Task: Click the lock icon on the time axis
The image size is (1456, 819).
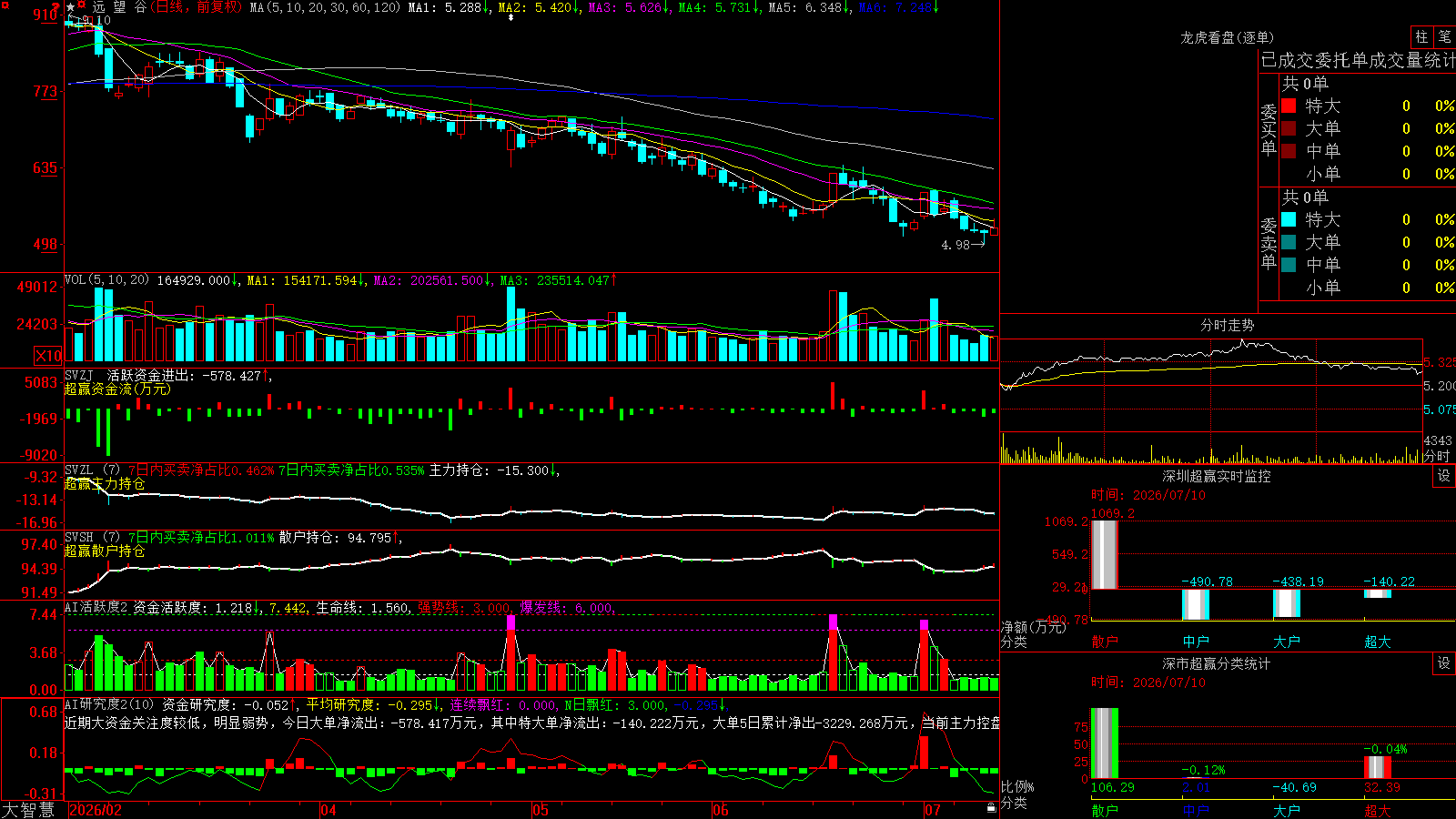Action: [991, 807]
